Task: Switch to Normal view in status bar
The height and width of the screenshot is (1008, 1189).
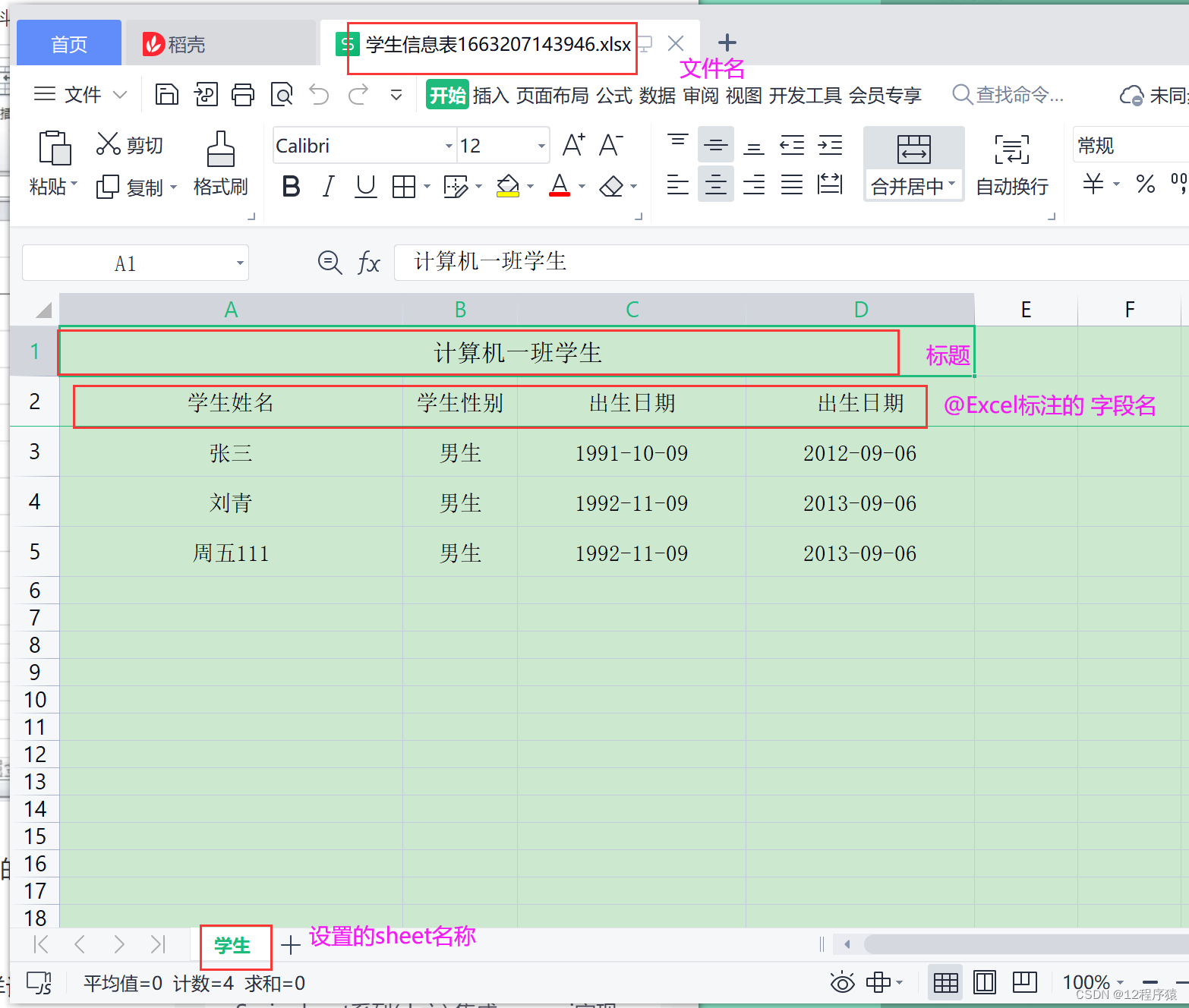Action: (945, 983)
